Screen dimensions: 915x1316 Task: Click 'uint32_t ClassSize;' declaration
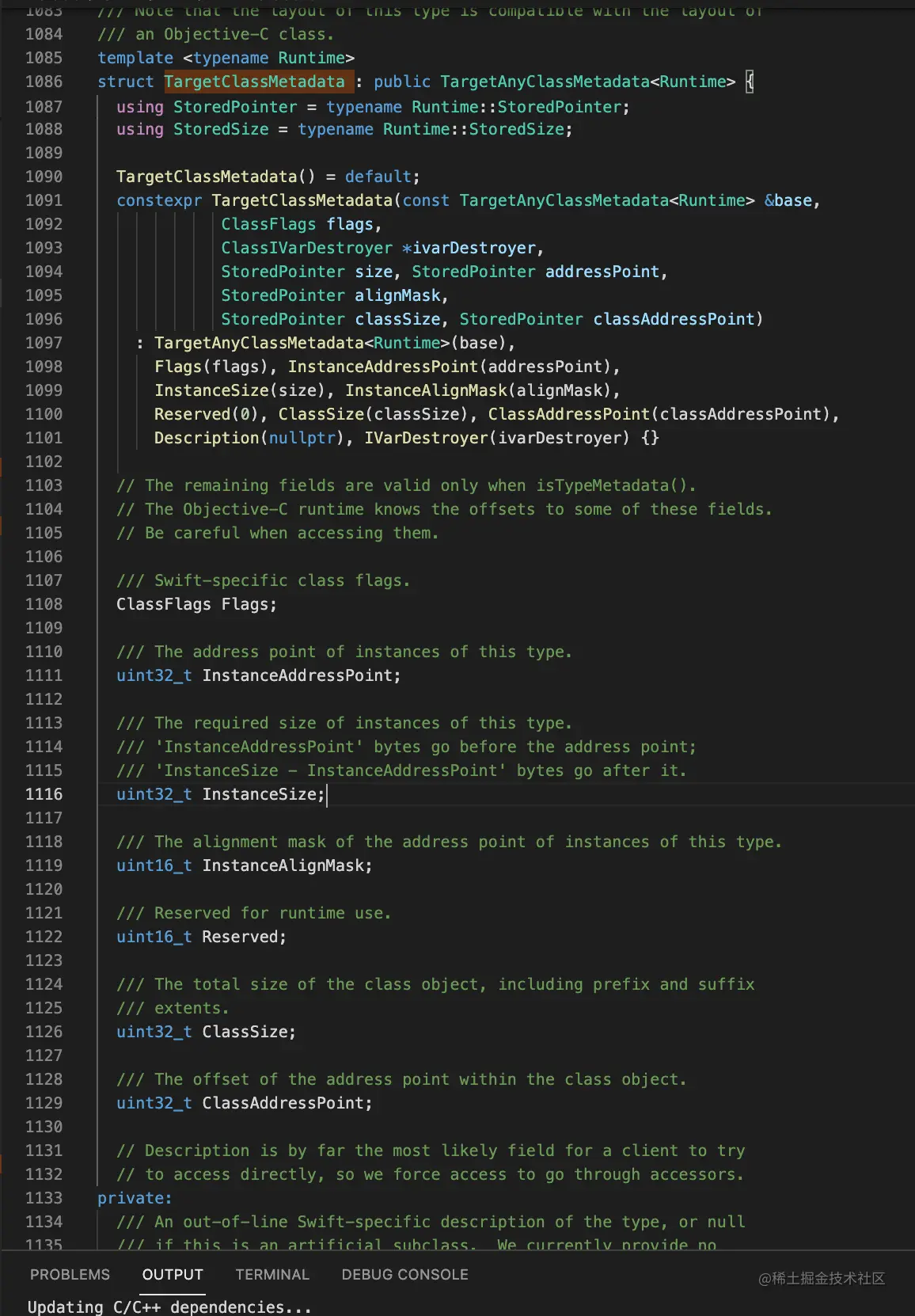click(x=206, y=1032)
